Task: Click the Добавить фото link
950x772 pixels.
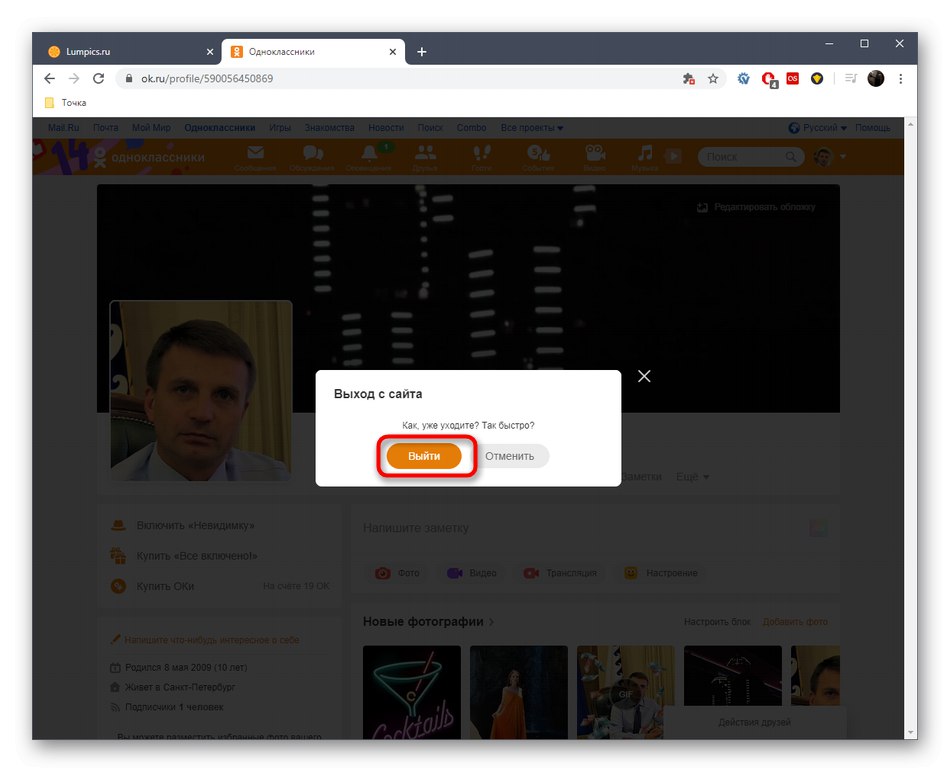Action: 795,621
